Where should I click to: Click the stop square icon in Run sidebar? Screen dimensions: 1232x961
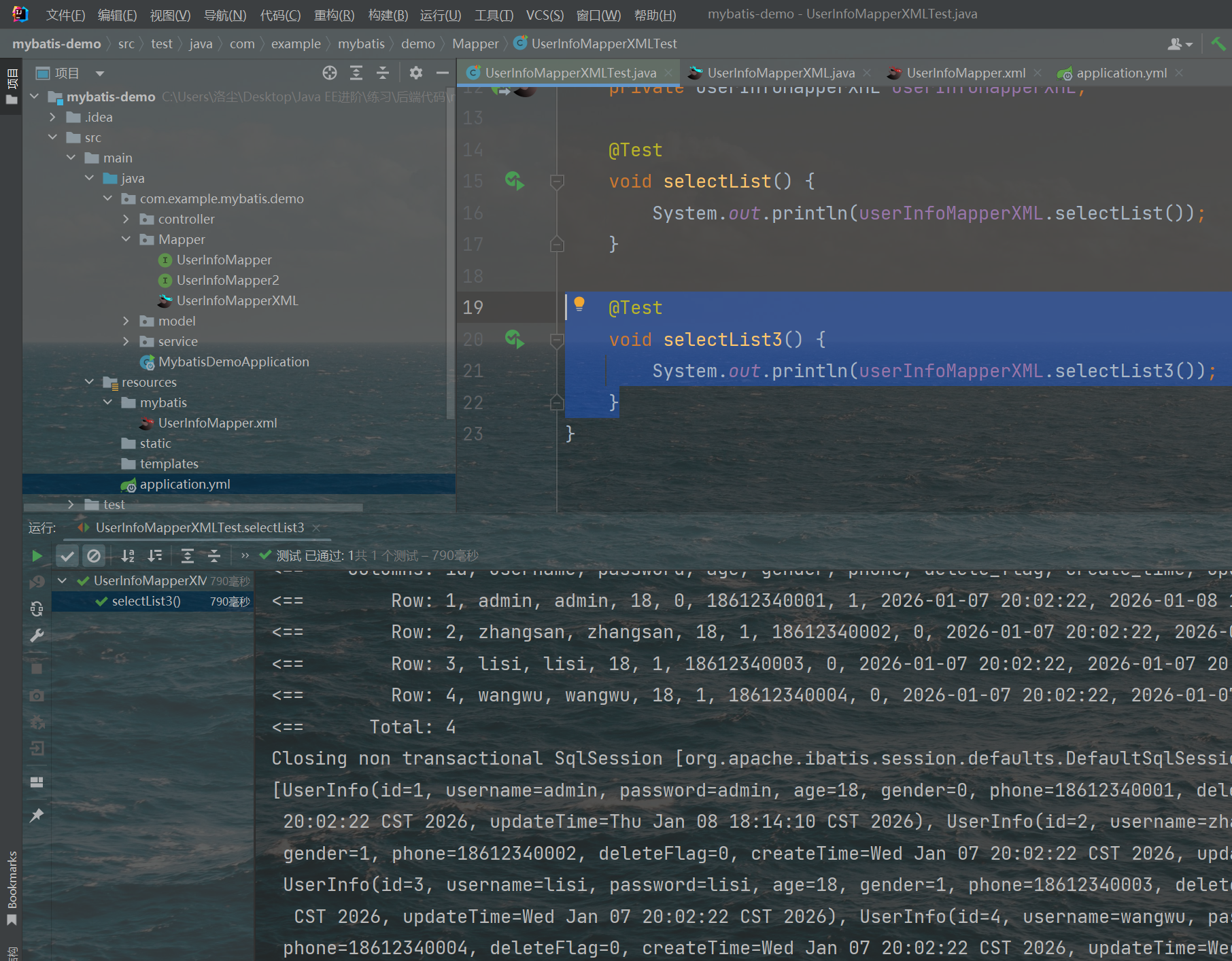pos(37,669)
